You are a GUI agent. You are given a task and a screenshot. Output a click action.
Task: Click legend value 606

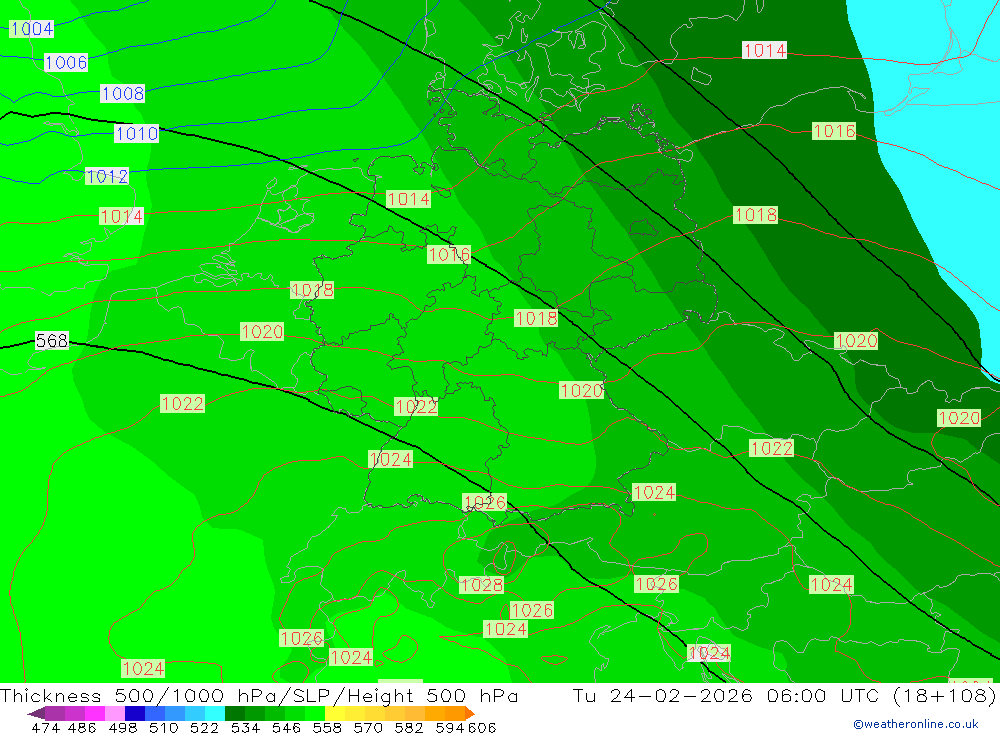(482, 727)
